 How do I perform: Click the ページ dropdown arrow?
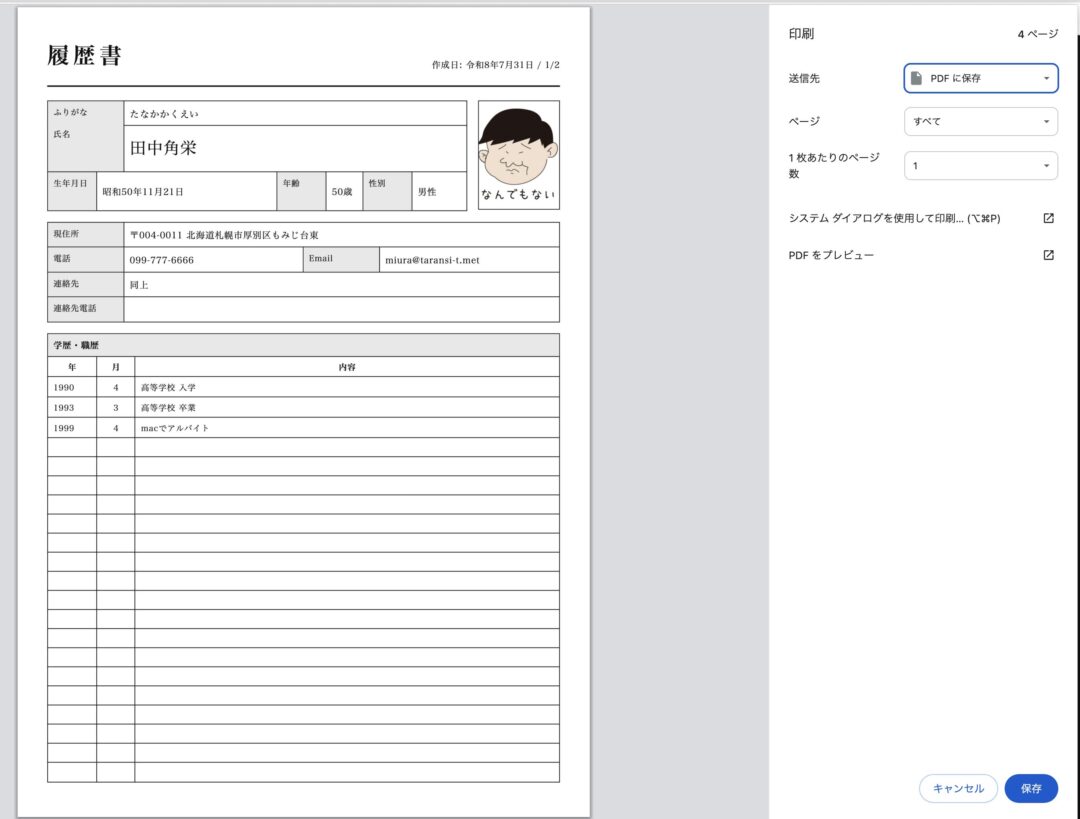click(x=1046, y=121)
